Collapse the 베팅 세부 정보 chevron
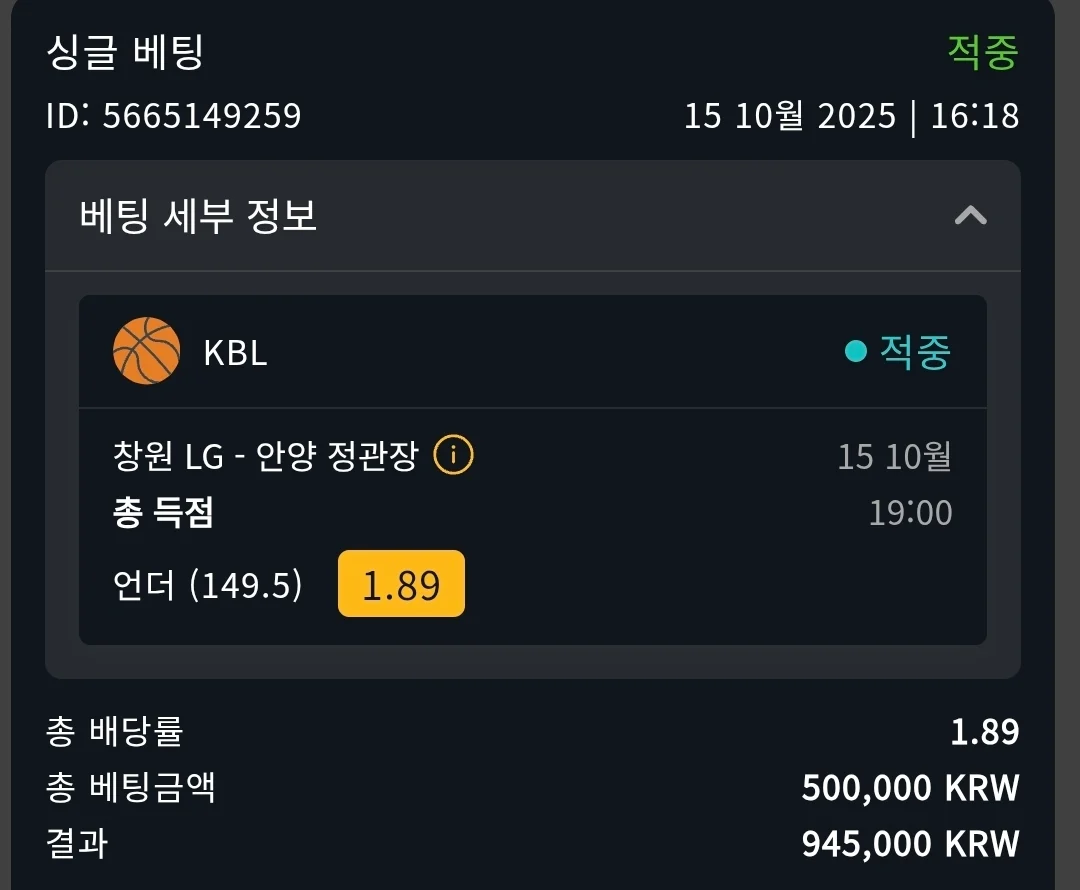Viewport: 1080px width, 890px height. point(970,215)
